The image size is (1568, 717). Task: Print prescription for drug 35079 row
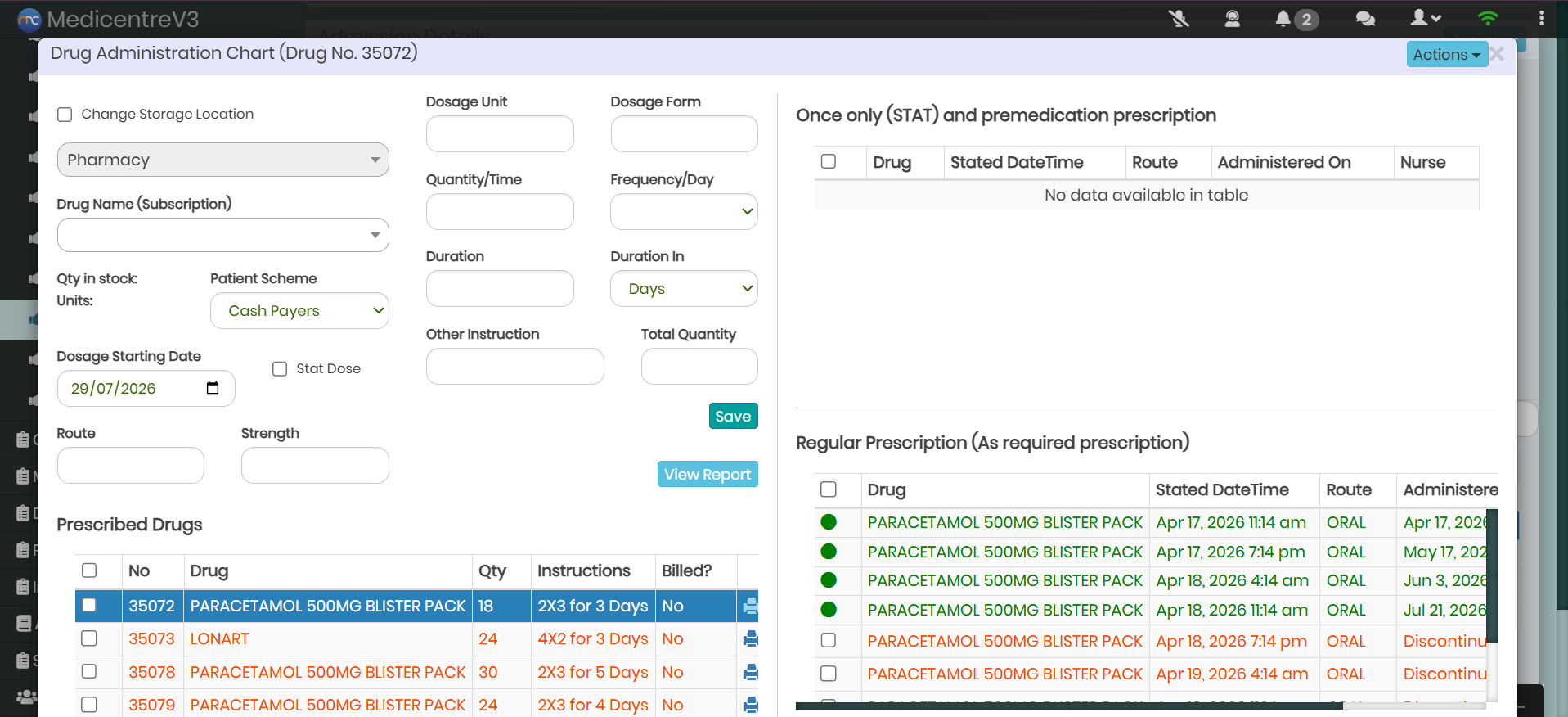coord(750,706)
